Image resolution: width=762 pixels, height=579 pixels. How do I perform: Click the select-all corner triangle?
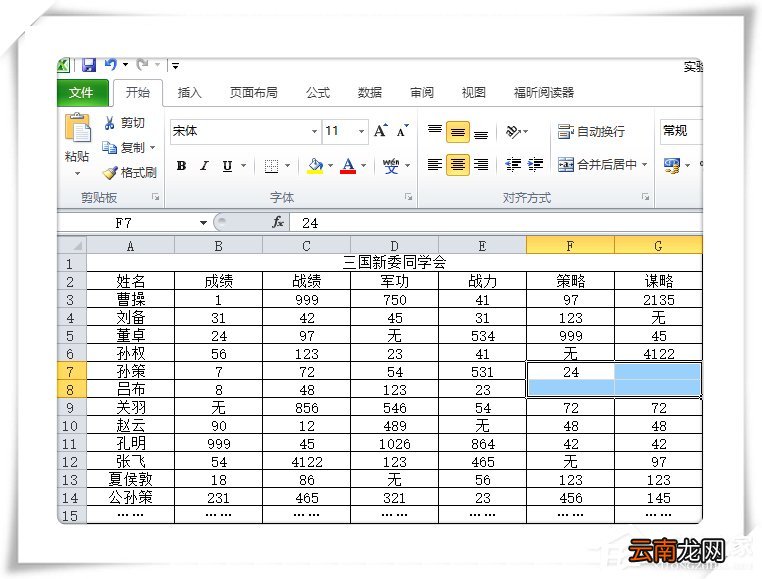coord(72,246)
